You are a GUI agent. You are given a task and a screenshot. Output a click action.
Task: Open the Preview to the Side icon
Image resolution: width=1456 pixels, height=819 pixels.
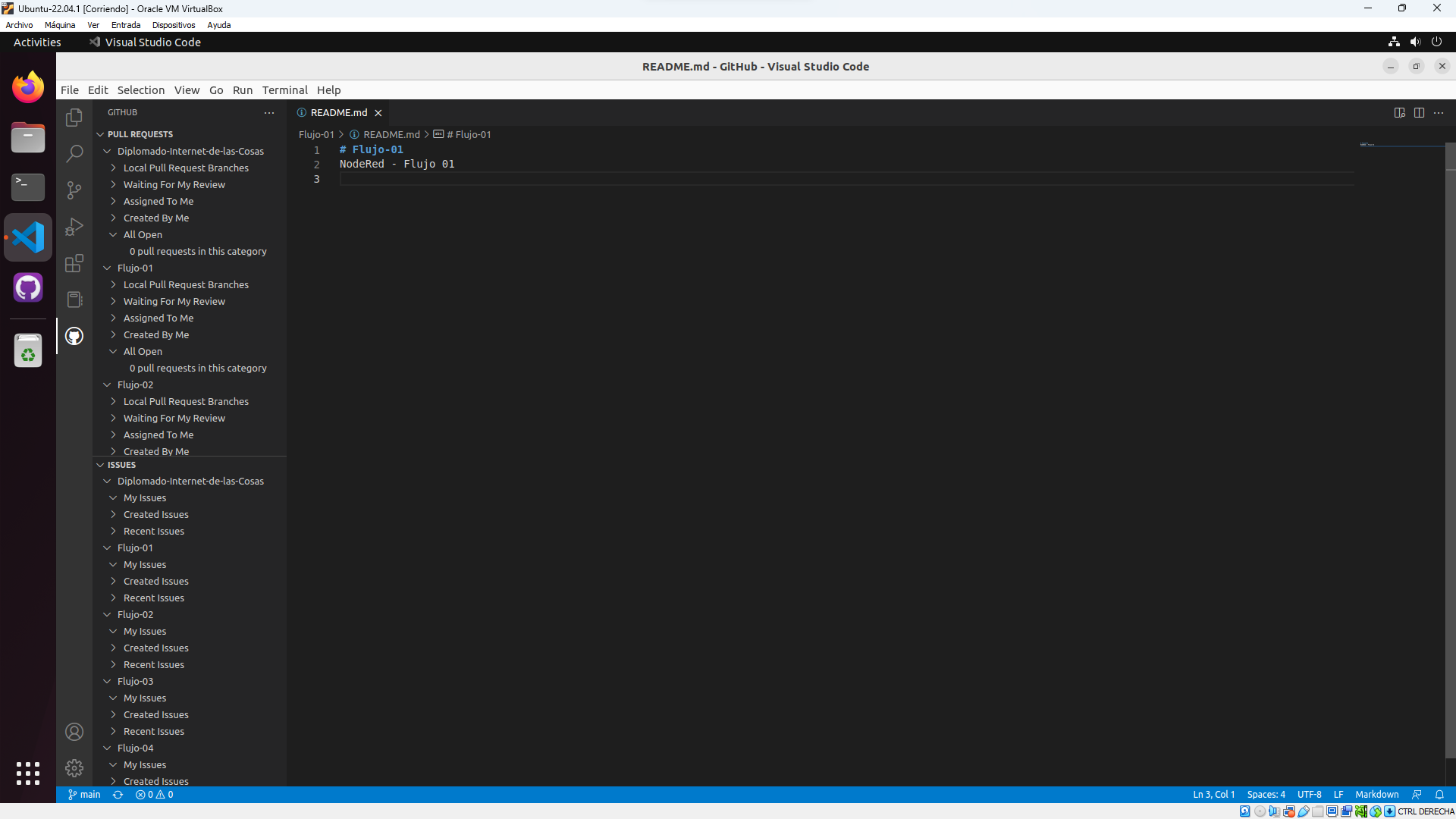[x=1399, y=112]
